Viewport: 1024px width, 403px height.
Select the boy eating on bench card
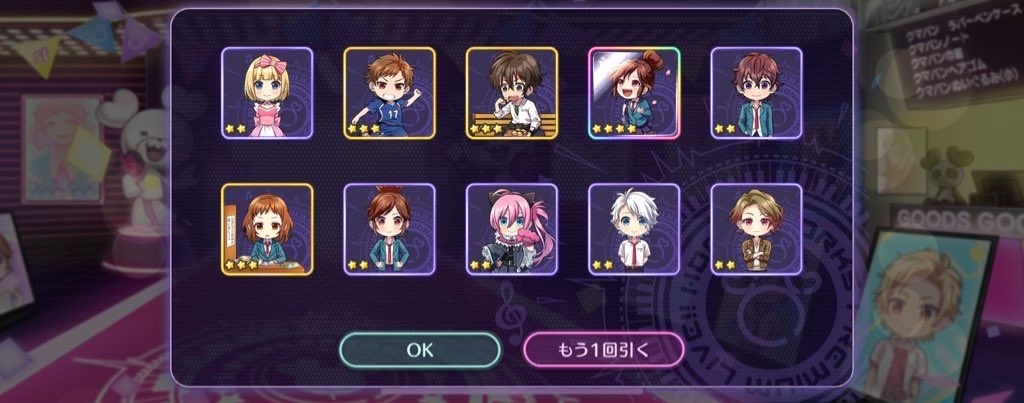512,93
